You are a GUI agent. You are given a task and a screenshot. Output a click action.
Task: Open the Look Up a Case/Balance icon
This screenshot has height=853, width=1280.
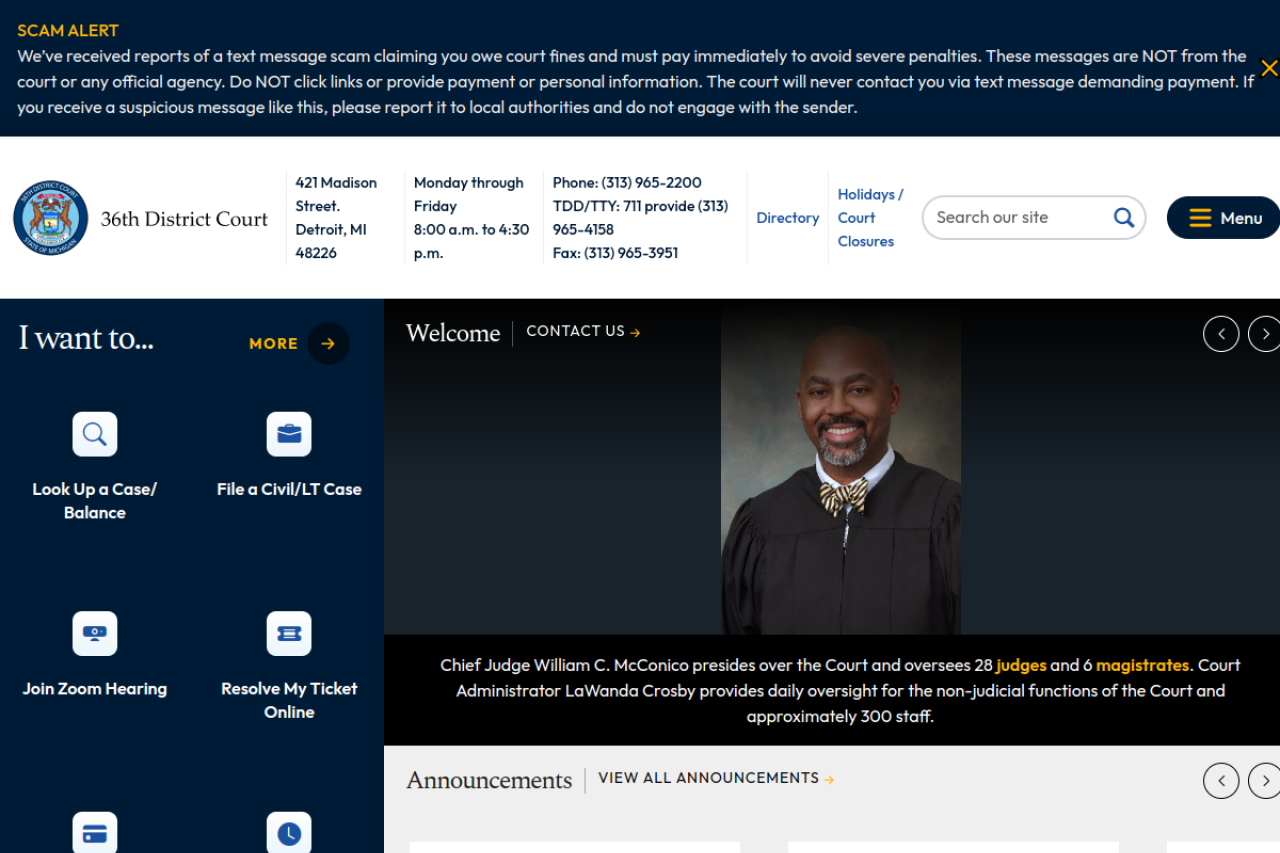95,434
